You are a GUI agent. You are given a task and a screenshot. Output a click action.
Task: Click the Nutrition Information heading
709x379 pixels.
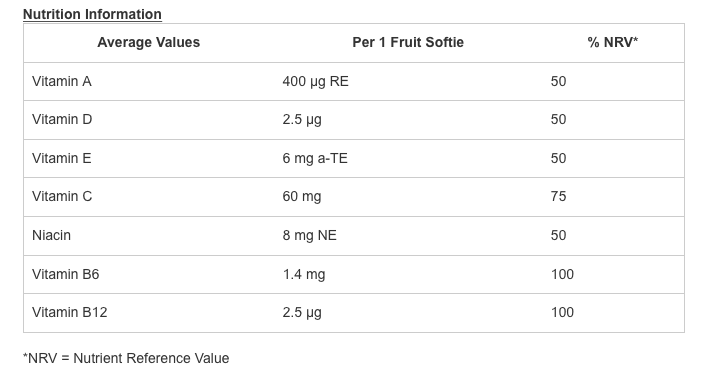click(x=92, y=14)
